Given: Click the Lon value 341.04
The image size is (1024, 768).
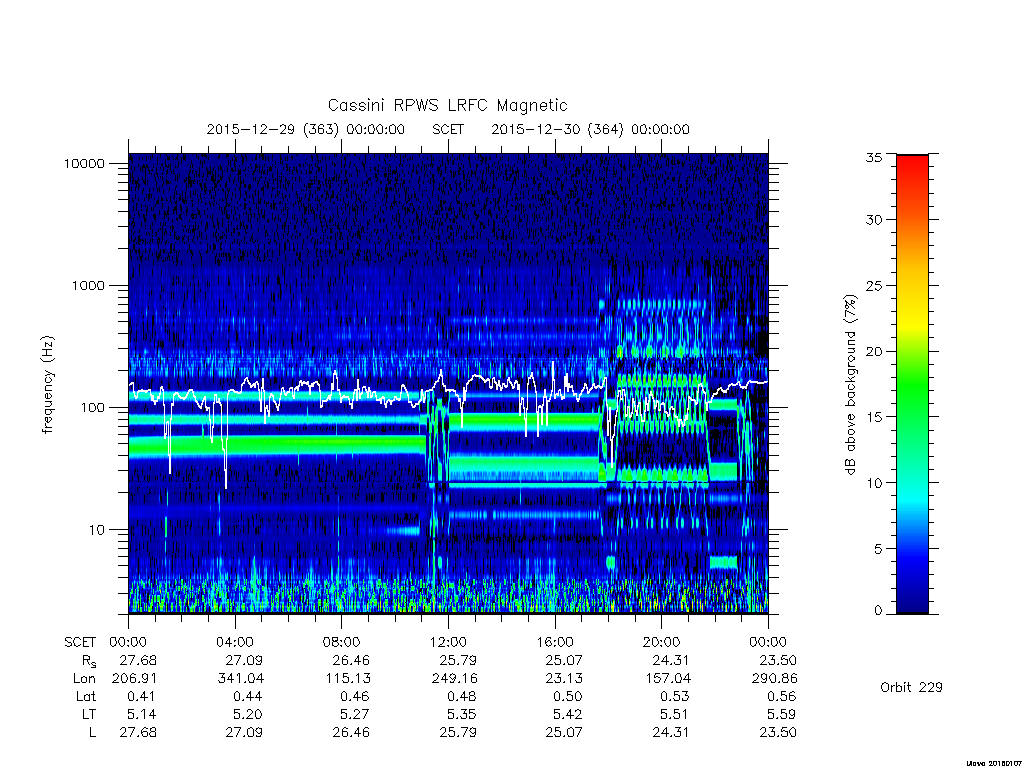Looking at the screenshot, I should 241,679.
